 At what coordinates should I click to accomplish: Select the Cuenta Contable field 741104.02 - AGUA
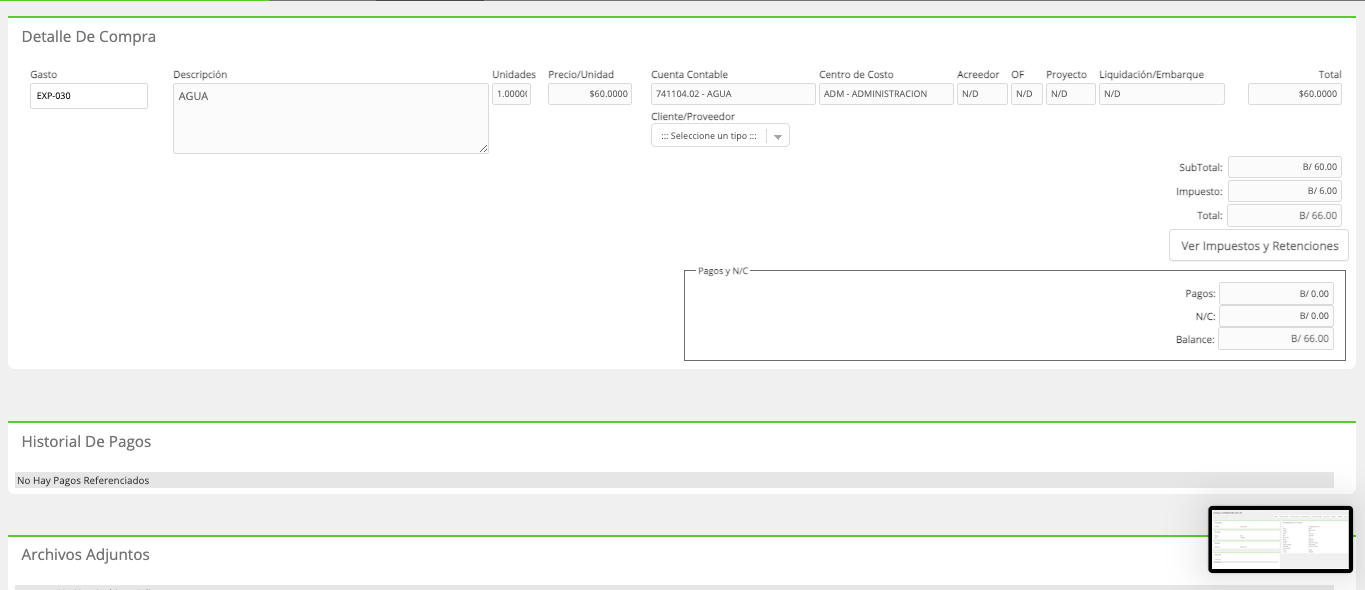pyautogui.click(x=733, y=94)
